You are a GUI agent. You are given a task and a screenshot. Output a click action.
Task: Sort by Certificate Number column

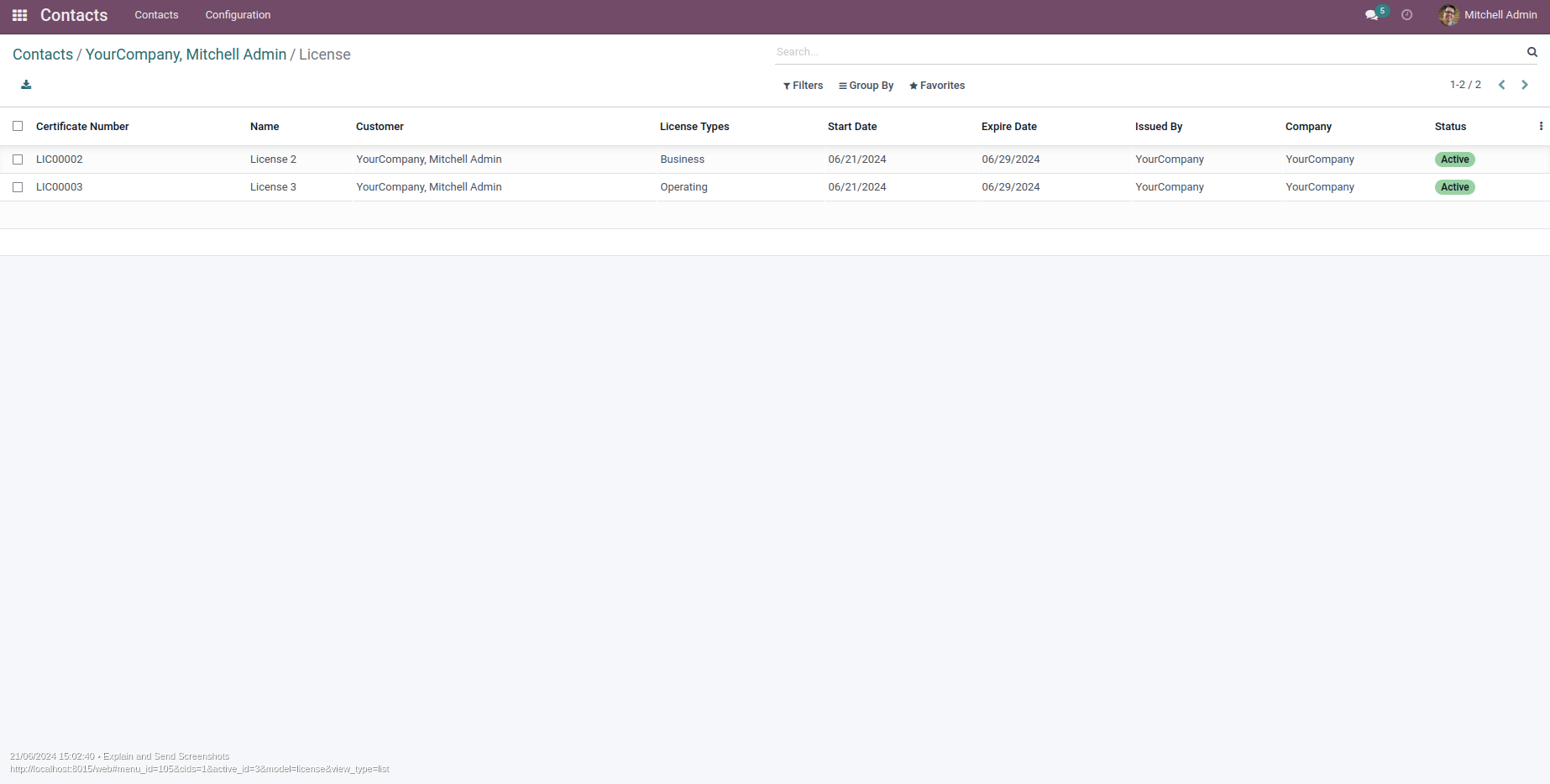82,127
